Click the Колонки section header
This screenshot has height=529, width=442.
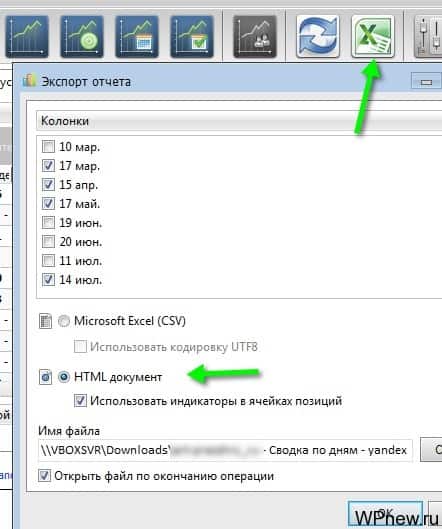click(x=239, y=121)
